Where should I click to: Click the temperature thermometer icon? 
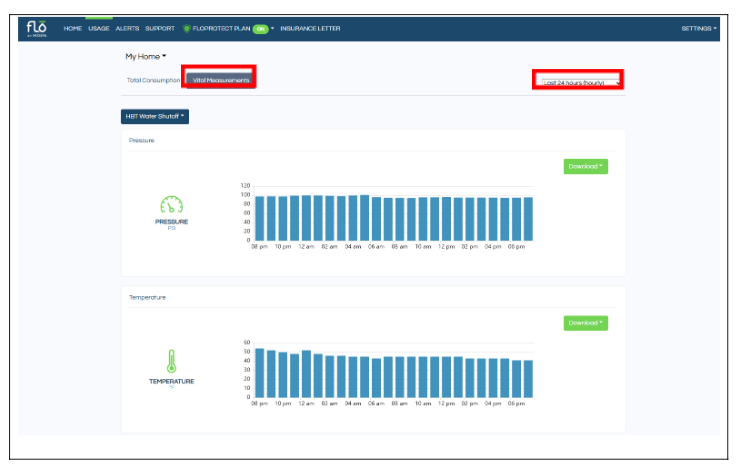click(x=172, y=361)
